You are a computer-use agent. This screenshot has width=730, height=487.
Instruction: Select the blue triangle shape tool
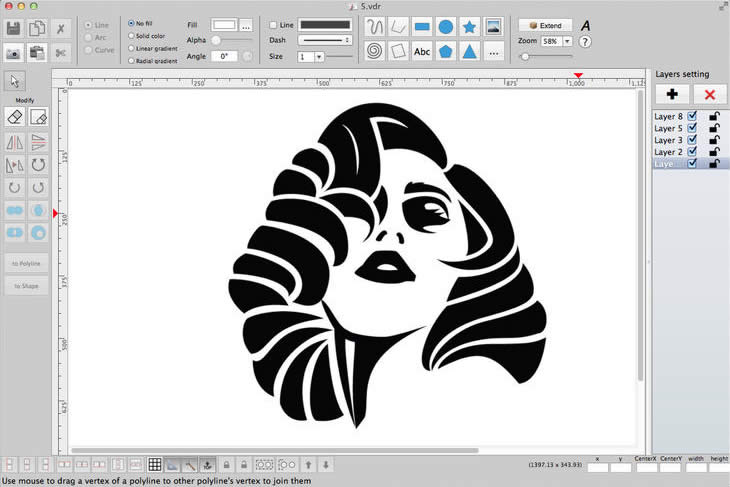[x=469, y=51]
